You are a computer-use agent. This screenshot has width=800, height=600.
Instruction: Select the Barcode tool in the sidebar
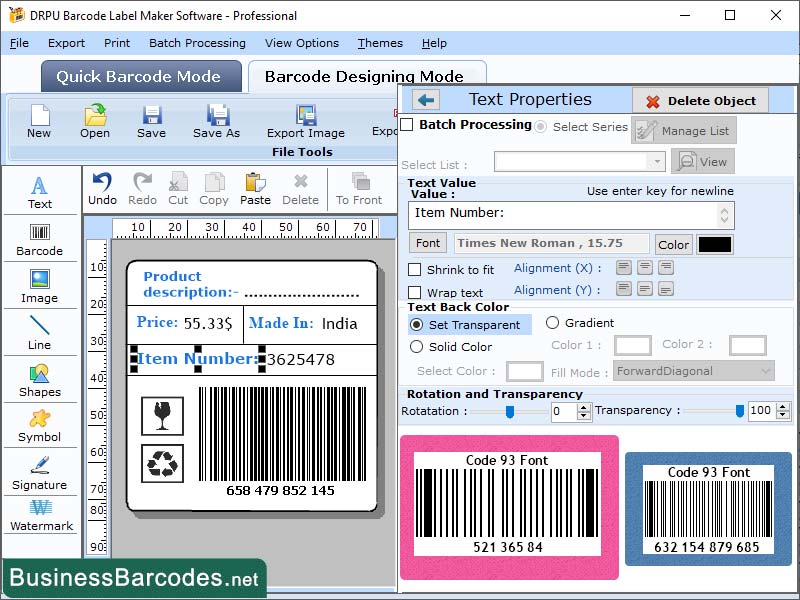point(40,240)
